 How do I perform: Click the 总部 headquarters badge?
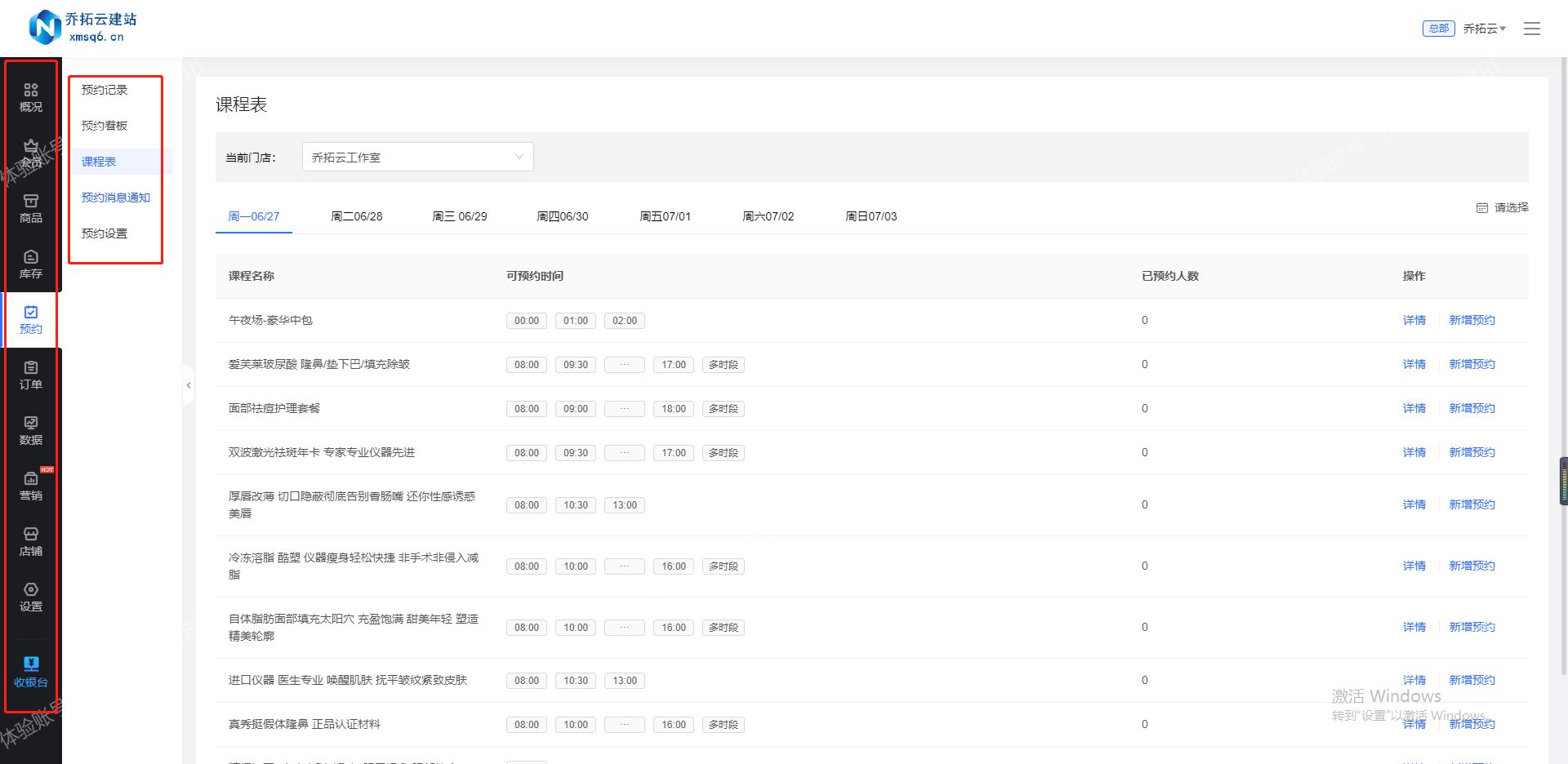click(x=1438, y=29)
